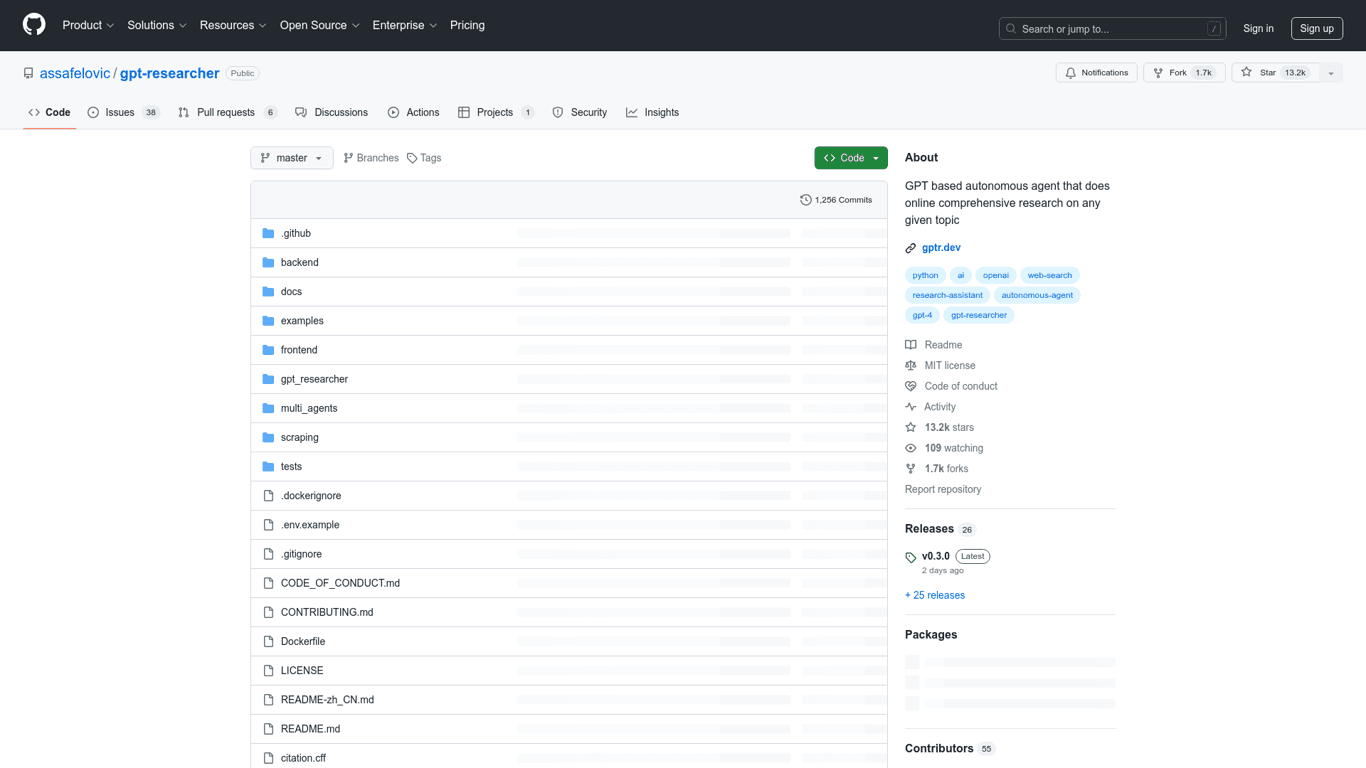Switch to the Pull requests tab

click(226, 113)
